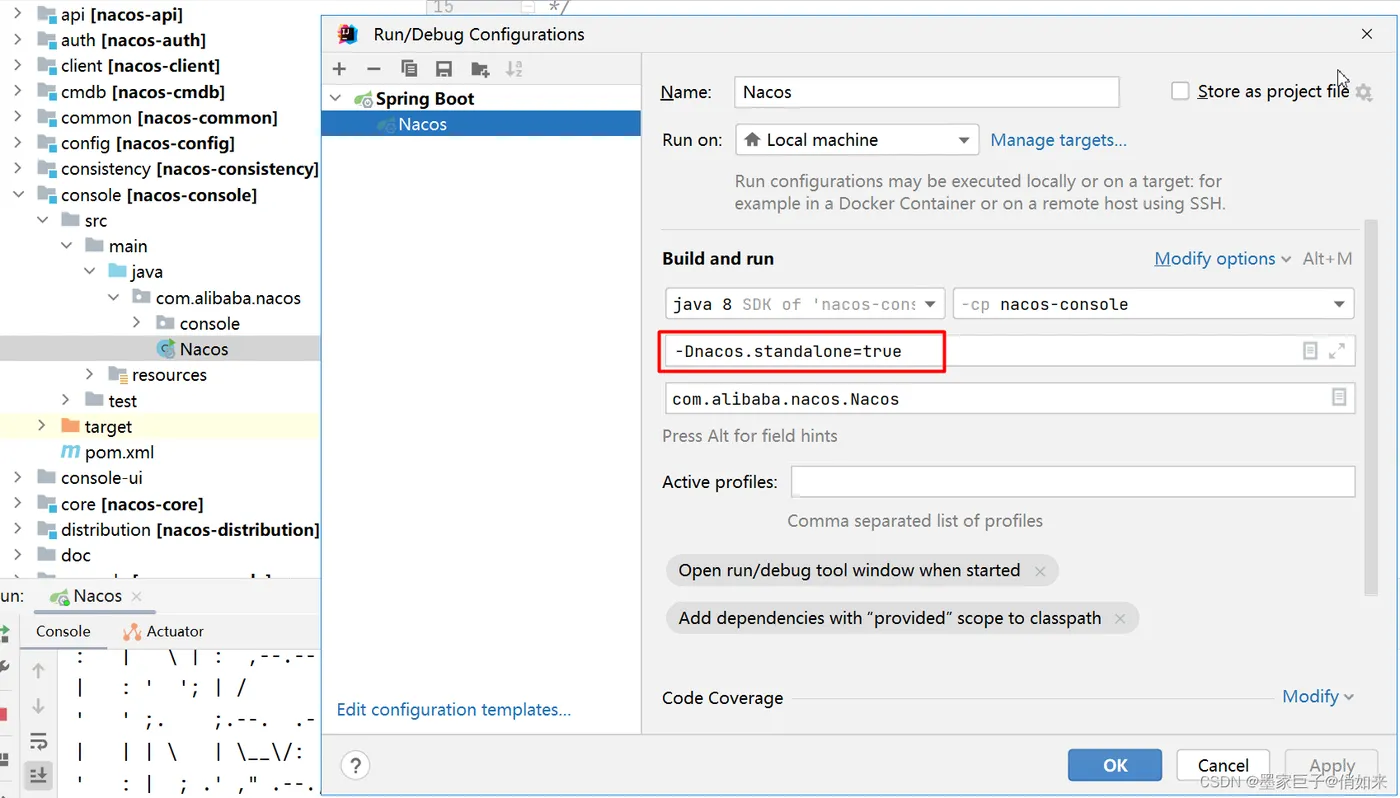The image size is (1400, 798).
Task: Click the Active profiles input field
Action: tap(1072, 482)
